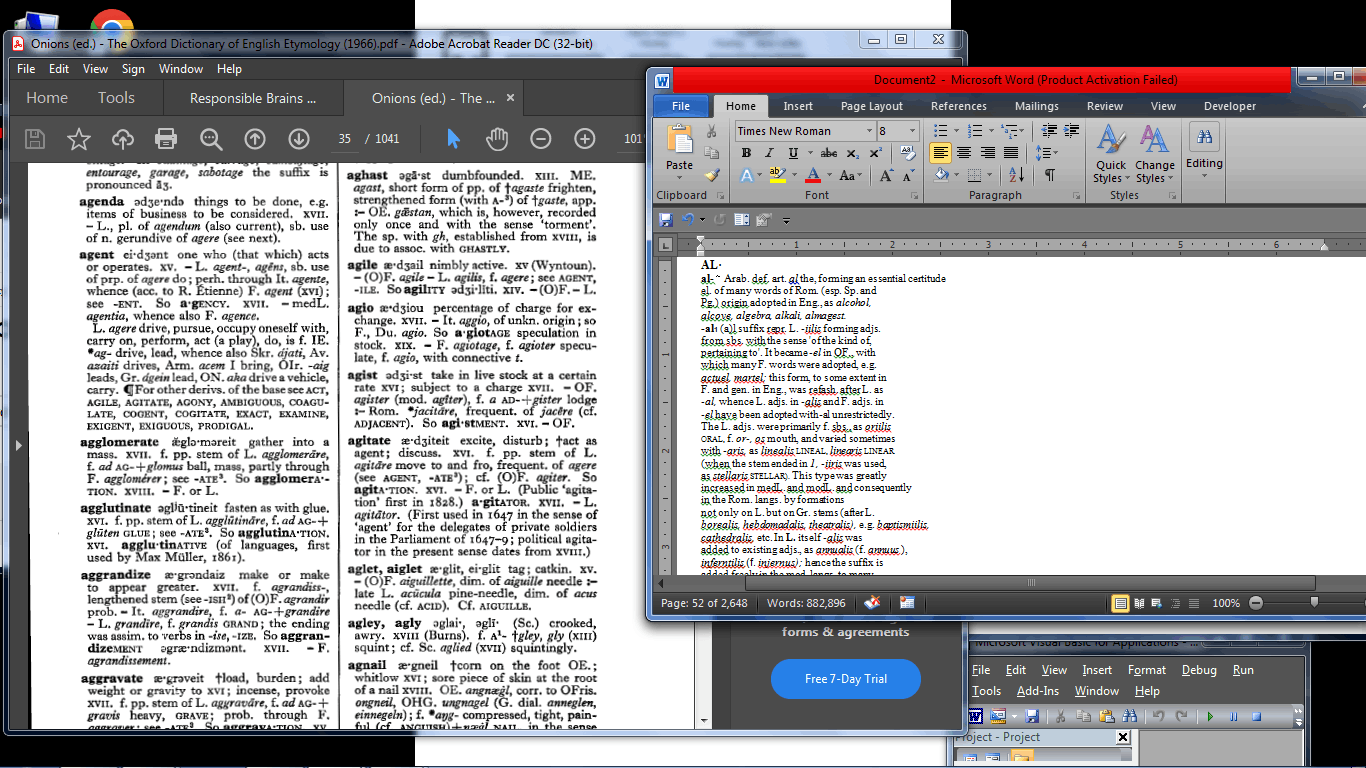
Task: Toggle Center alignment in Word
Action: pos(964,153)
